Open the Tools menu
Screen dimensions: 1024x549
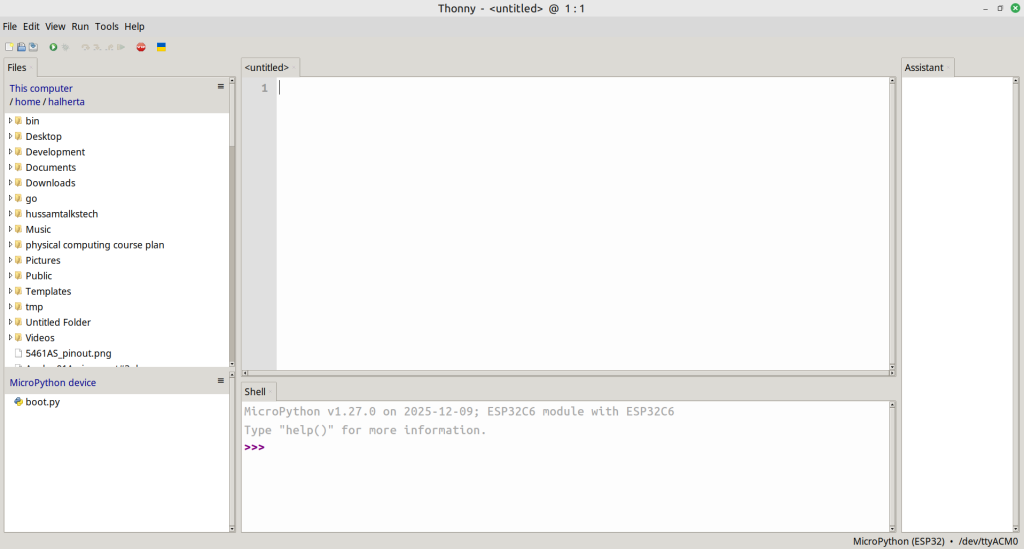[x=106, y=26]
